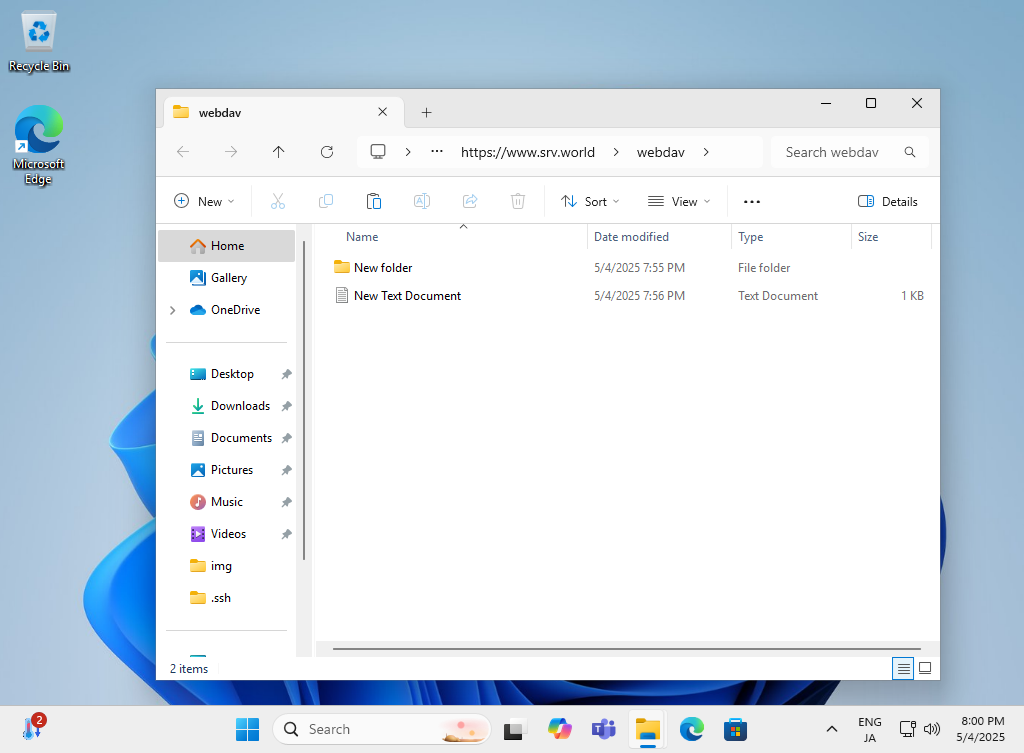The width and height of the screenshot is (1024, 753).
Task: Show hidden system tray icons
Action: pos(831,729)
